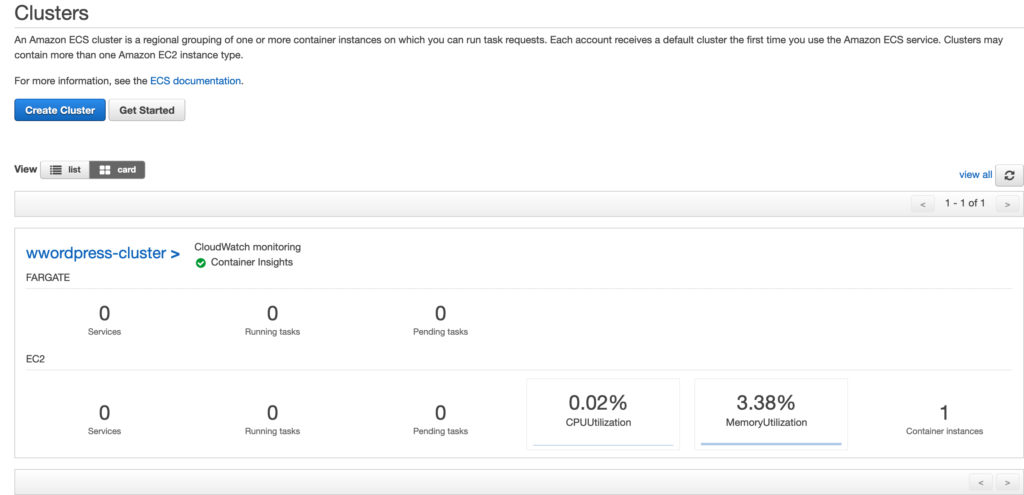Screen dimensions: 1024x495
Task: Click the refresh clusters icon
Action: [1010, 175]
